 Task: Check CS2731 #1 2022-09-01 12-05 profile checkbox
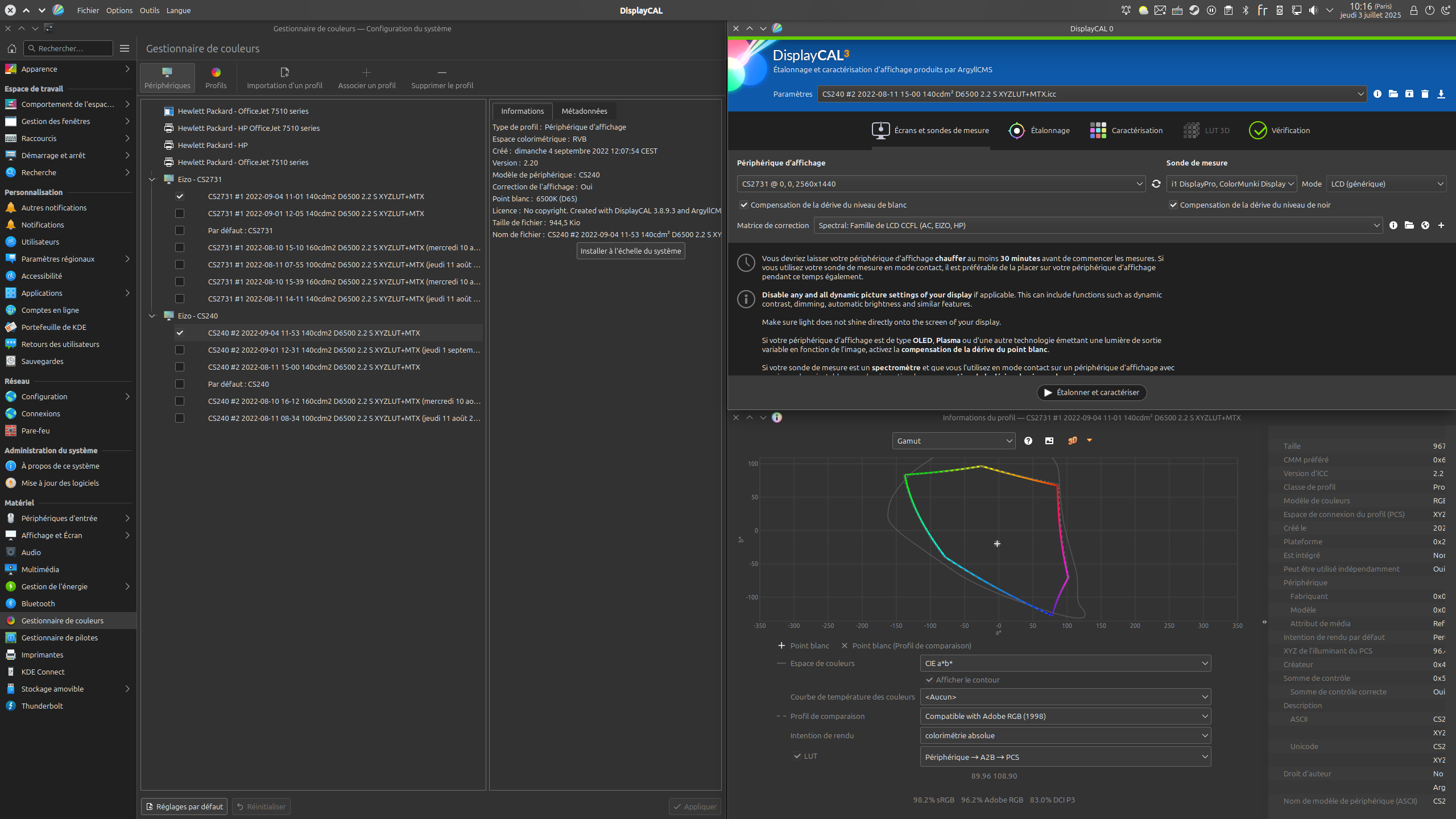tap(180, 213)
